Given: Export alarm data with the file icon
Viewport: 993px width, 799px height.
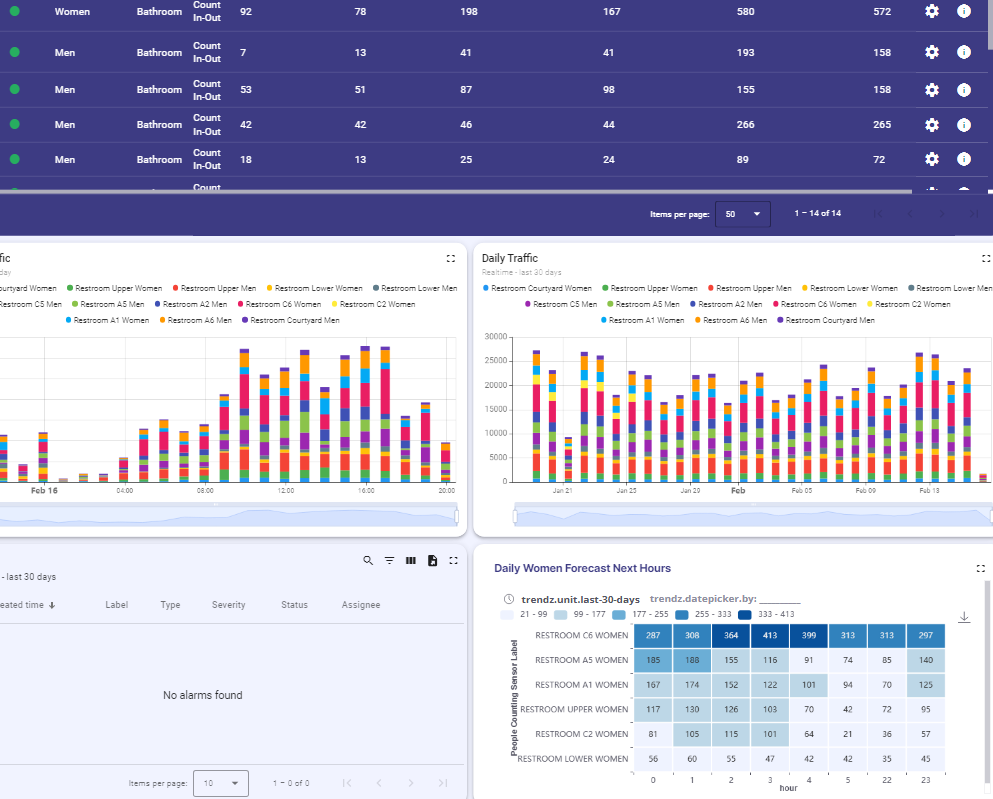Looking at the screenshot, I should (432, 561).
